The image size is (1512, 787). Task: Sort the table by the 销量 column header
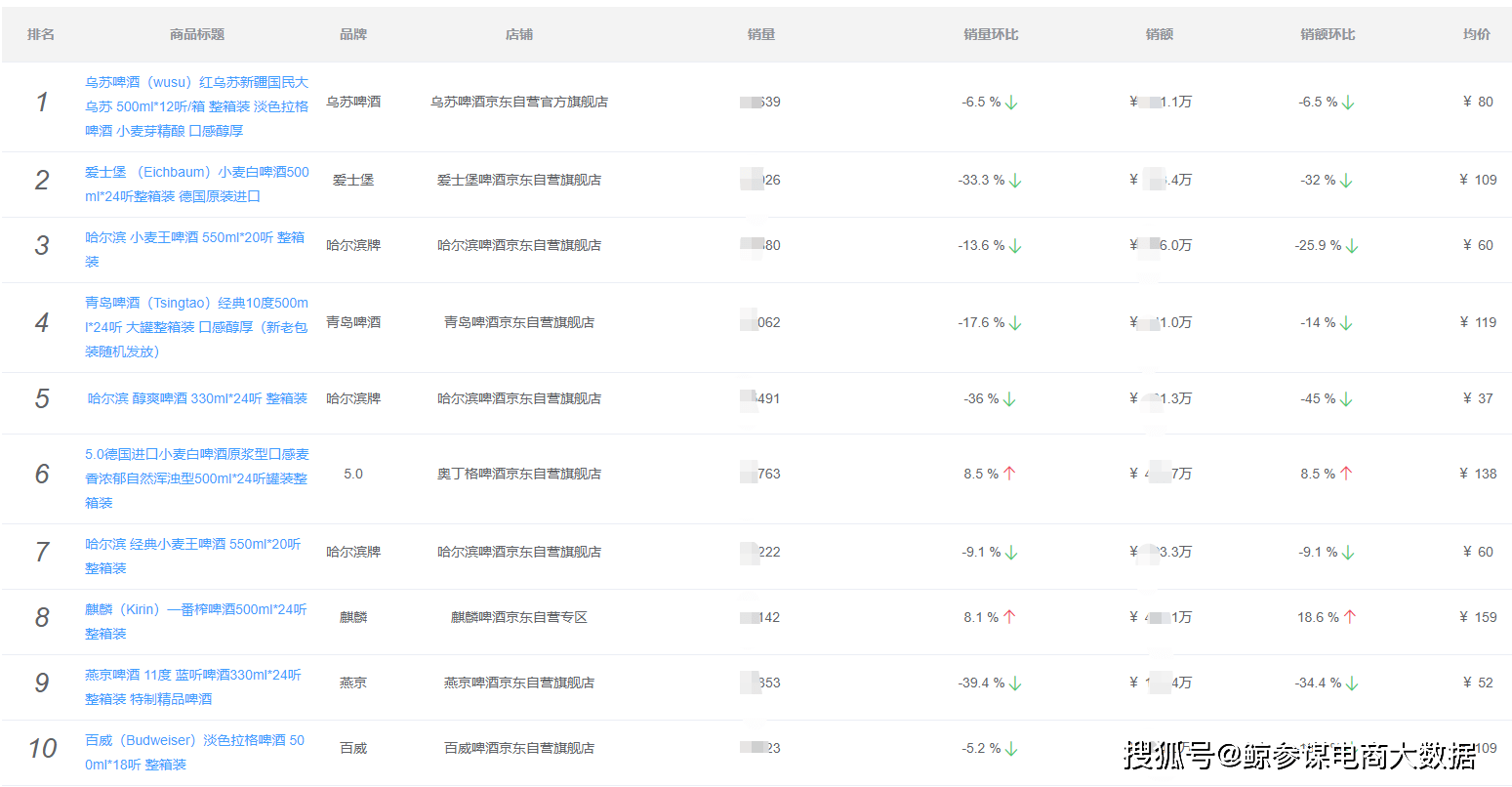[760, 33]
